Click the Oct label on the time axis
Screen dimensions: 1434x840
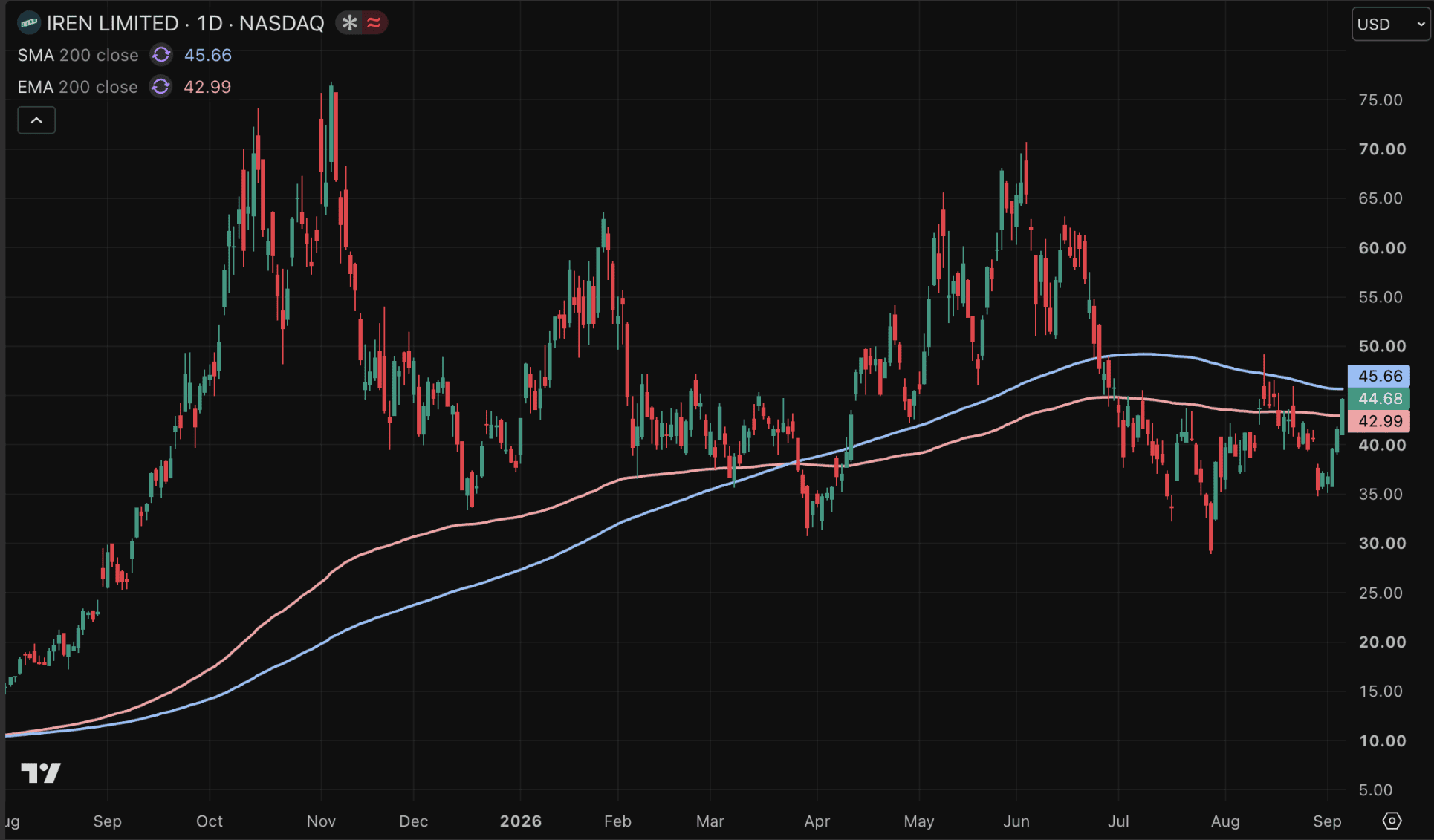[x=210, y=821]
